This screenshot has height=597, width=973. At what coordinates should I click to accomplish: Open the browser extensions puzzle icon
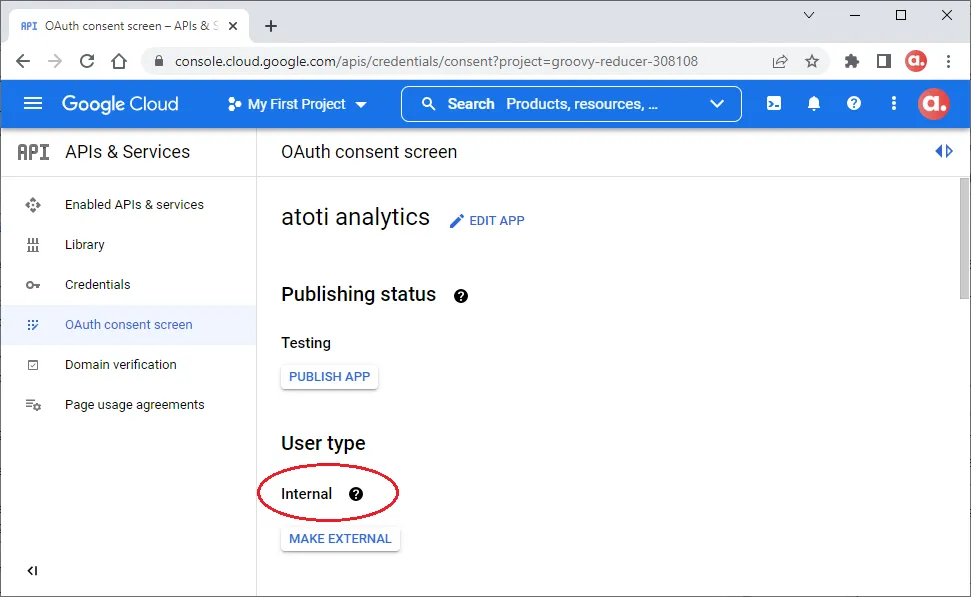coord(852,61)
